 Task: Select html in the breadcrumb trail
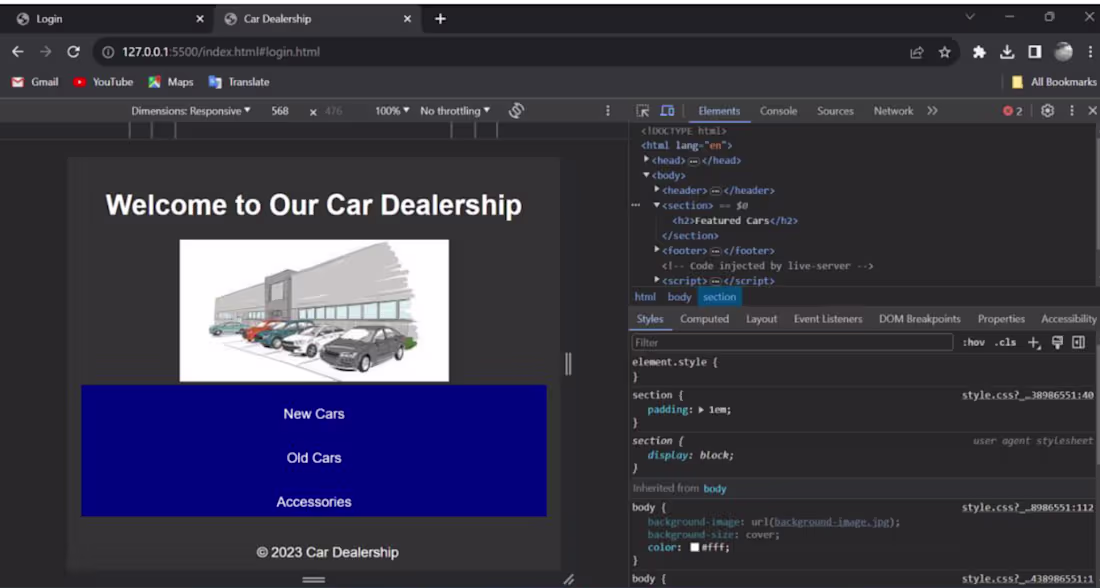tap(645, 297)
